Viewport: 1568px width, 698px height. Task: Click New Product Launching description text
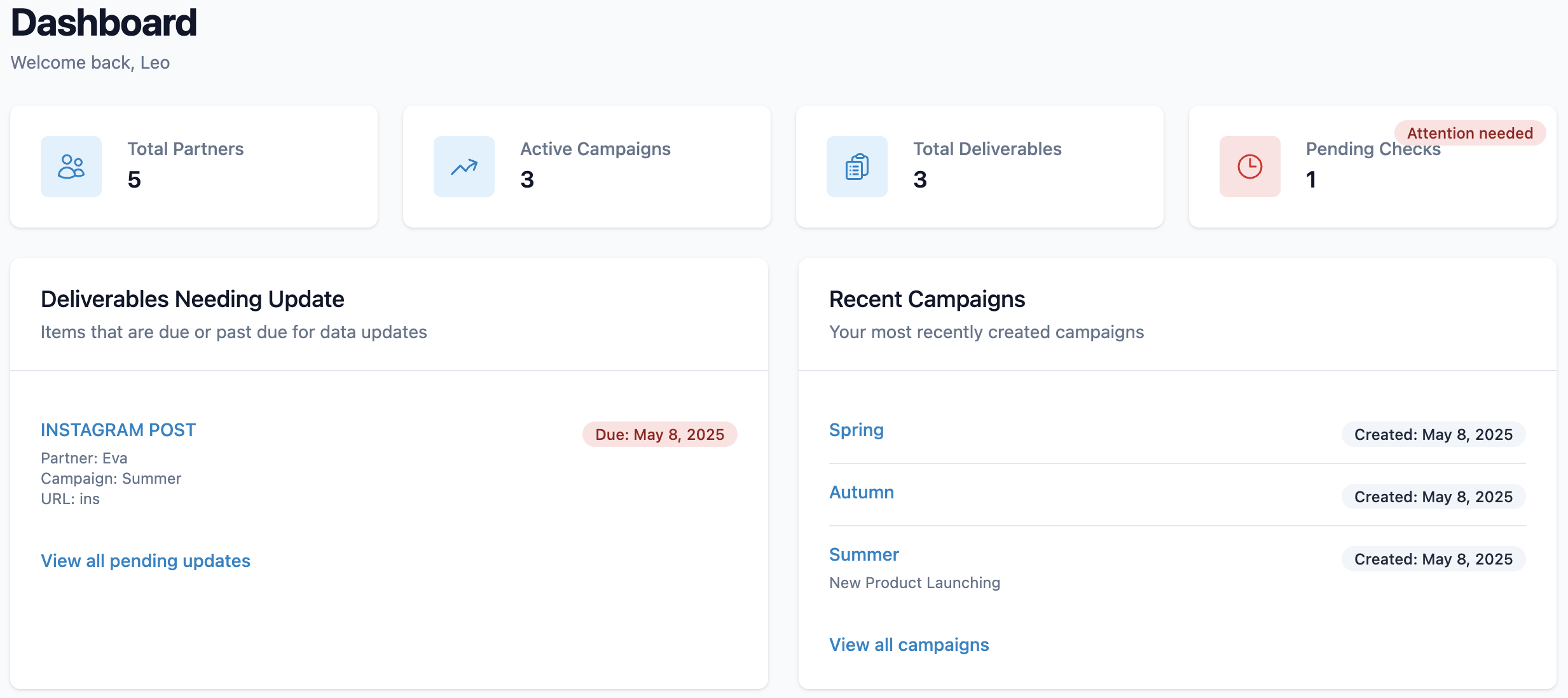tap(914, 582)
